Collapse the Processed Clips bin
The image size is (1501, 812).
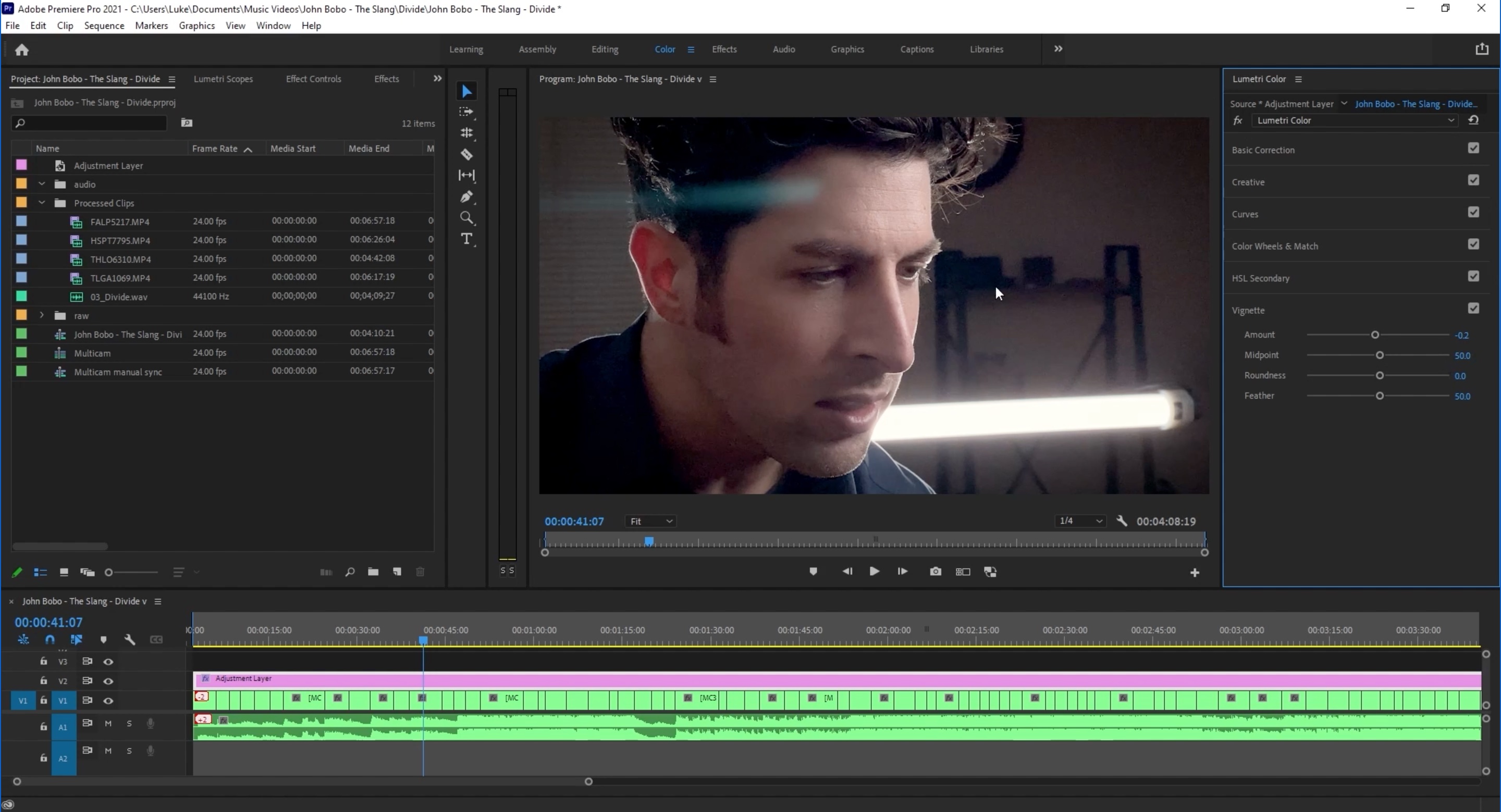[x=41, y=203]
